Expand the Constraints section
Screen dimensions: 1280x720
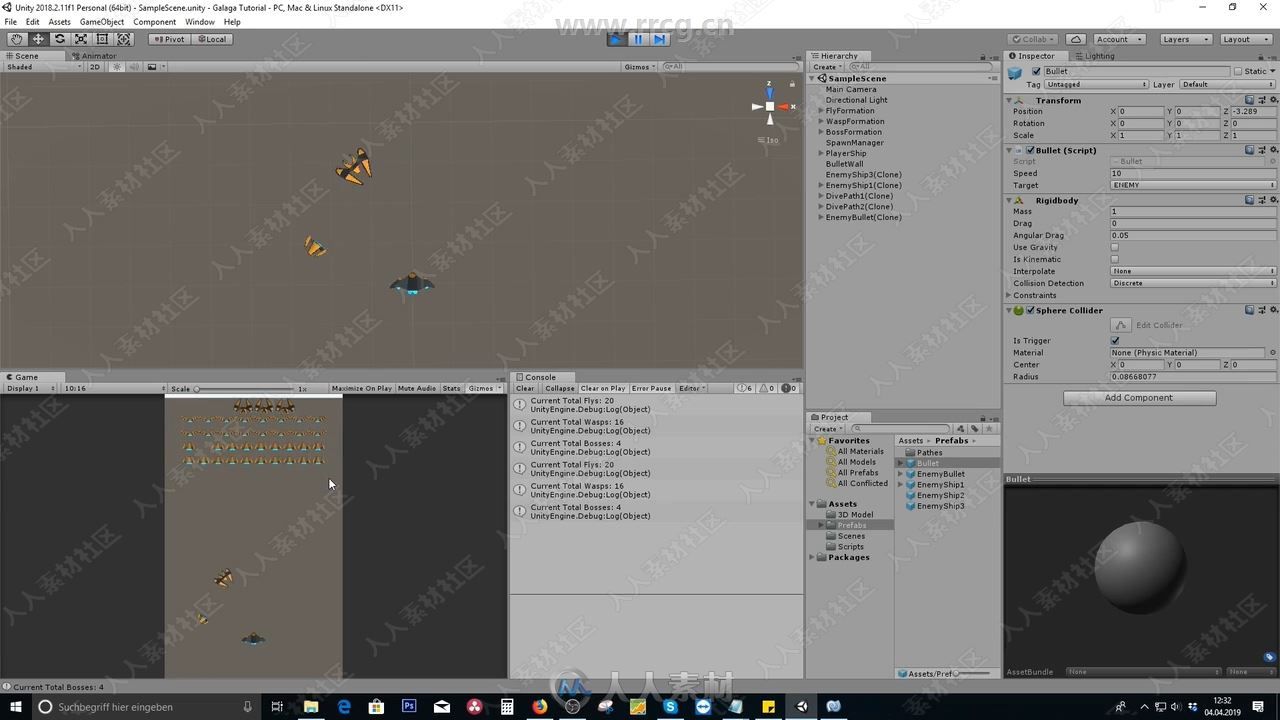click(1009, 295)
